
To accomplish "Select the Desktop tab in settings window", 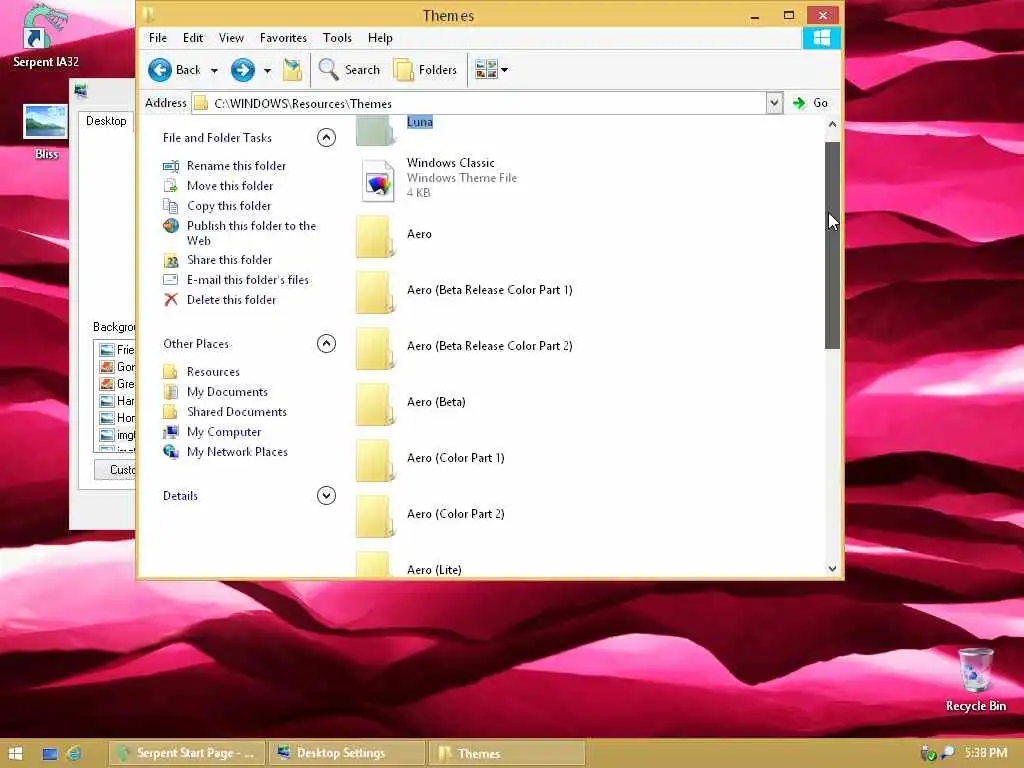I will pos(106,121).
